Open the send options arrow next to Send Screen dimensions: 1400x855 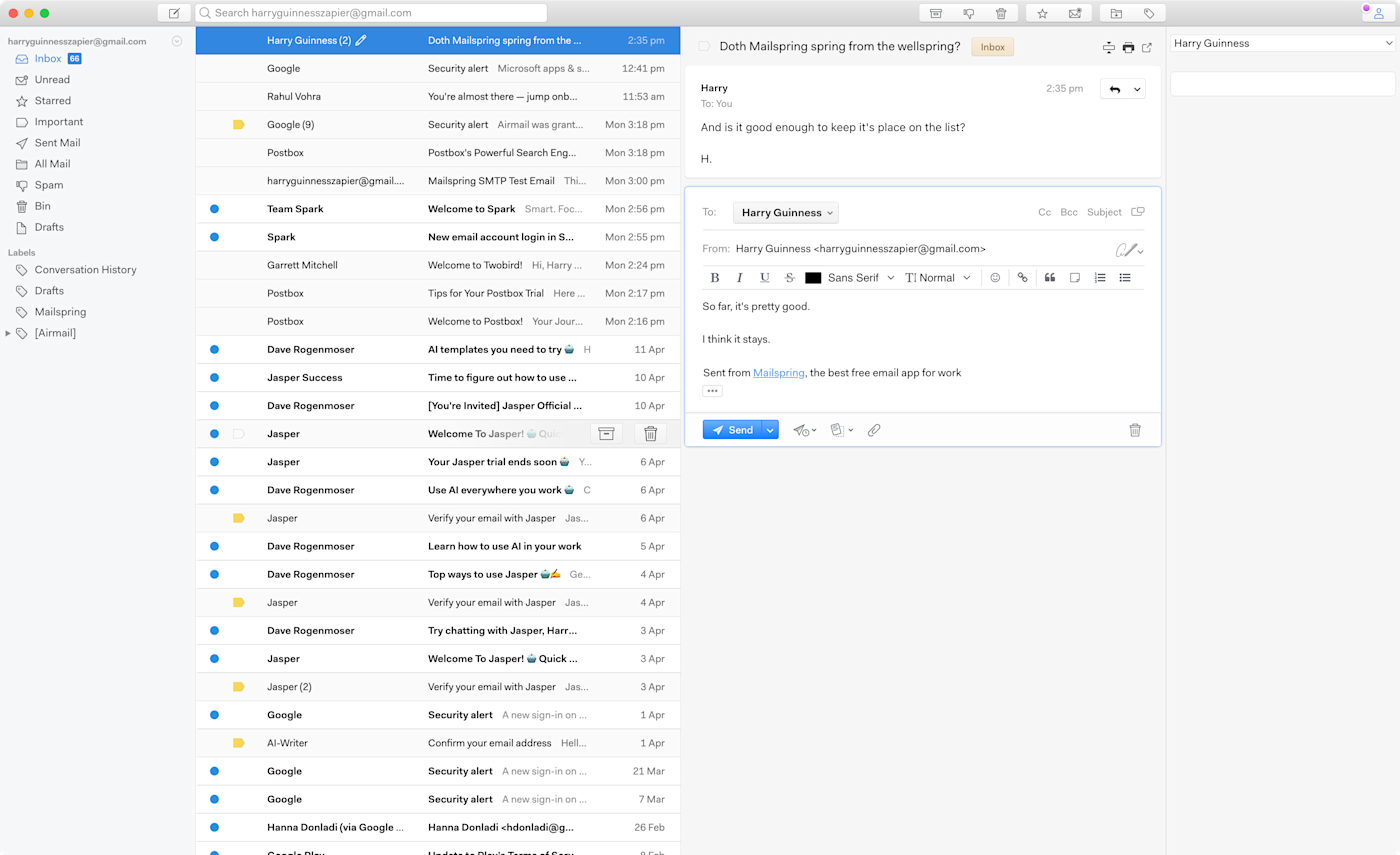tap(770, 430)
